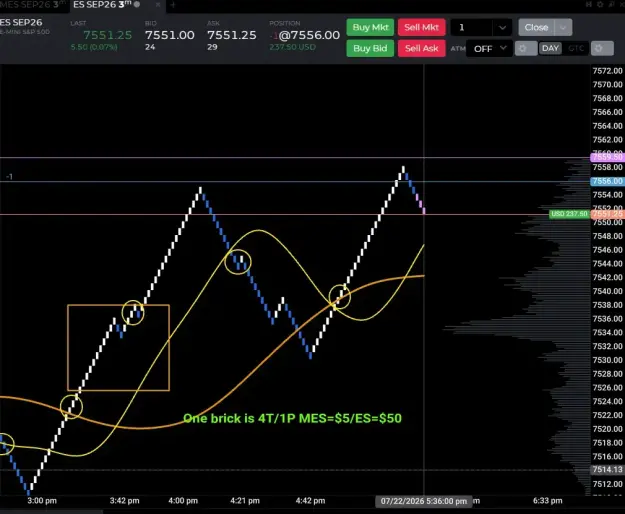Open the order duration settings gear
The height and width of the screenshot is (514, 625).
(602, 49)
